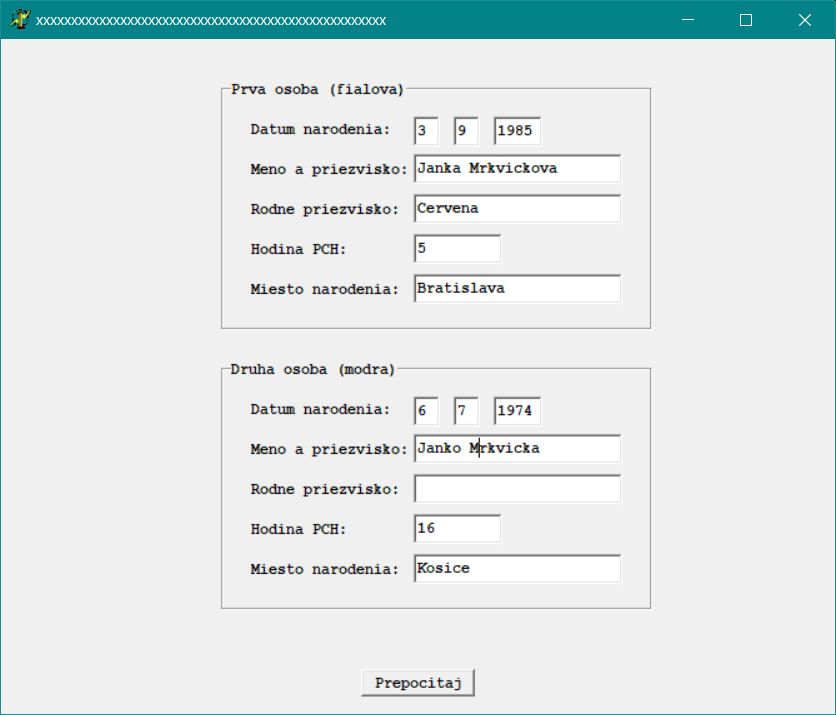Click first person's birth year field 1985
The image size is (836, 715).
[x=517, y=131]
